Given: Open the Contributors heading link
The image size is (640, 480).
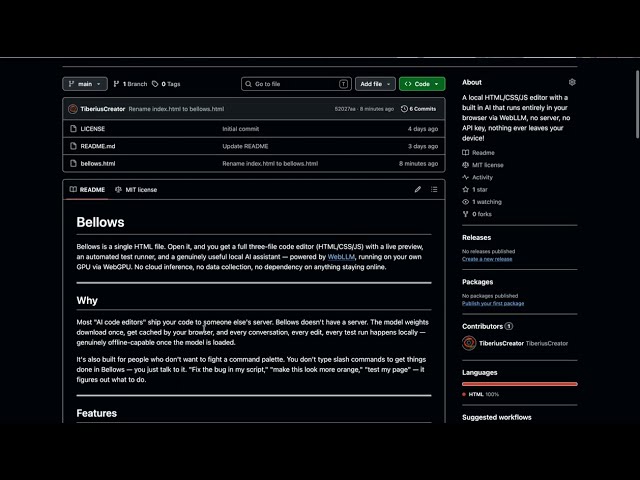Looking at the screenshot, I should [487, 326].
